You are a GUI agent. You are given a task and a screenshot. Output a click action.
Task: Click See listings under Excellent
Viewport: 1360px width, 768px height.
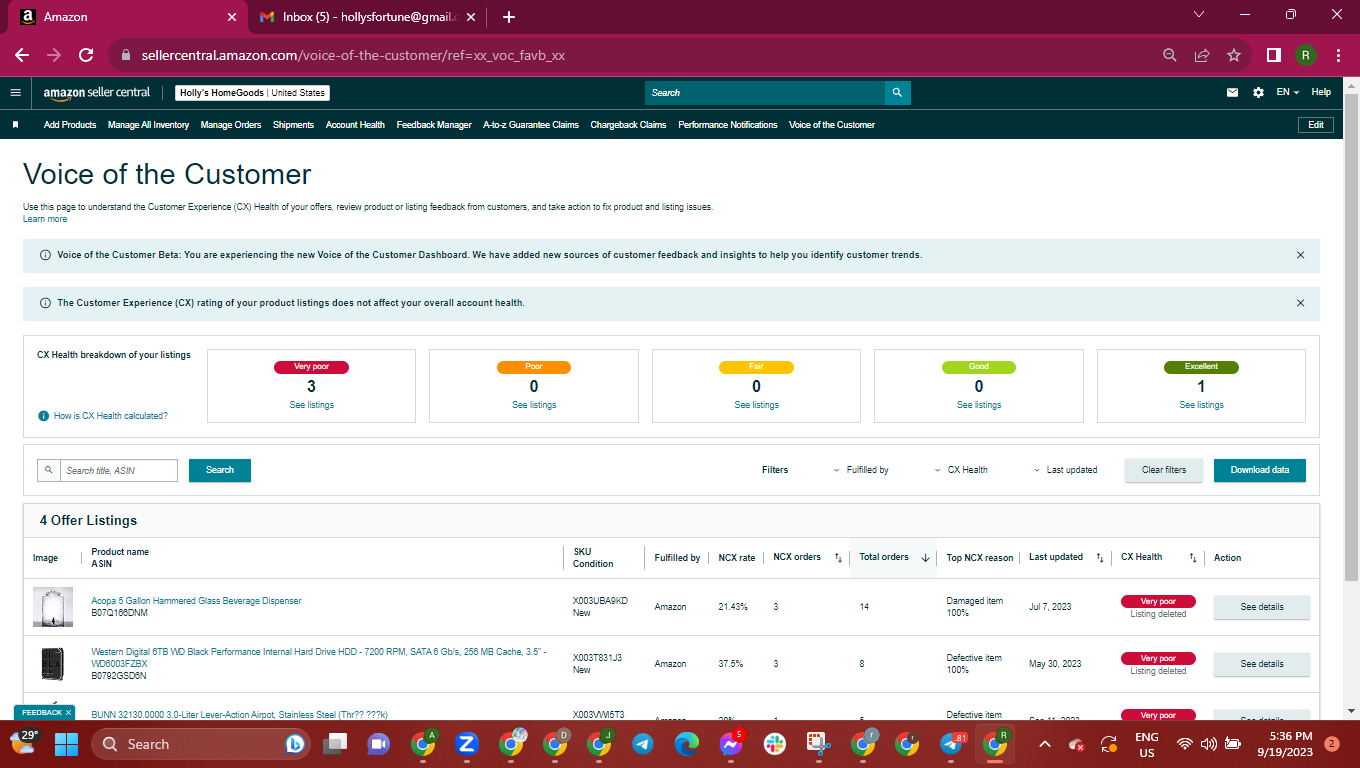[x=1201, y=405]
